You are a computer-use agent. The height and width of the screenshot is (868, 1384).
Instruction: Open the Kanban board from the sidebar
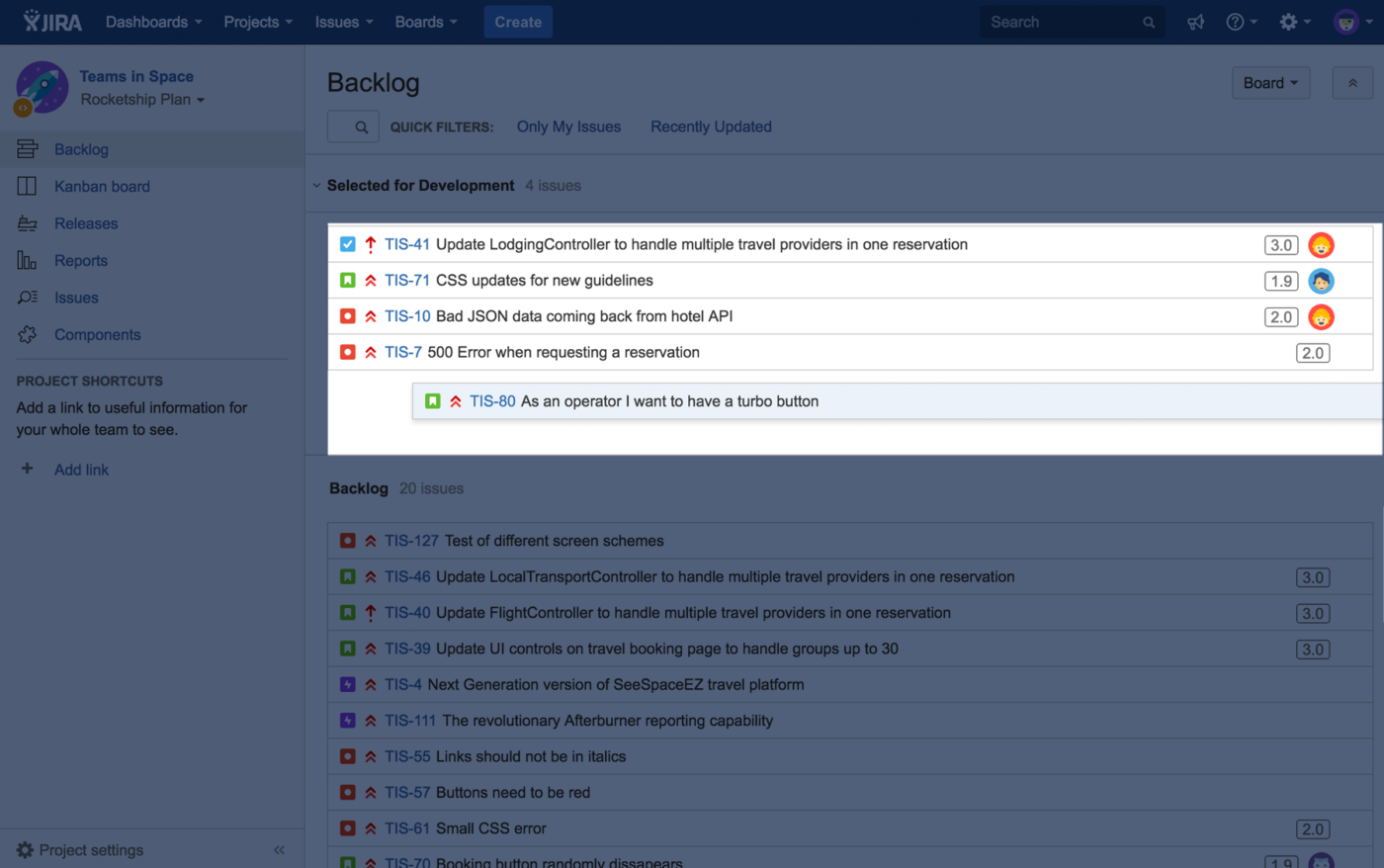click(x=102, y=186)
